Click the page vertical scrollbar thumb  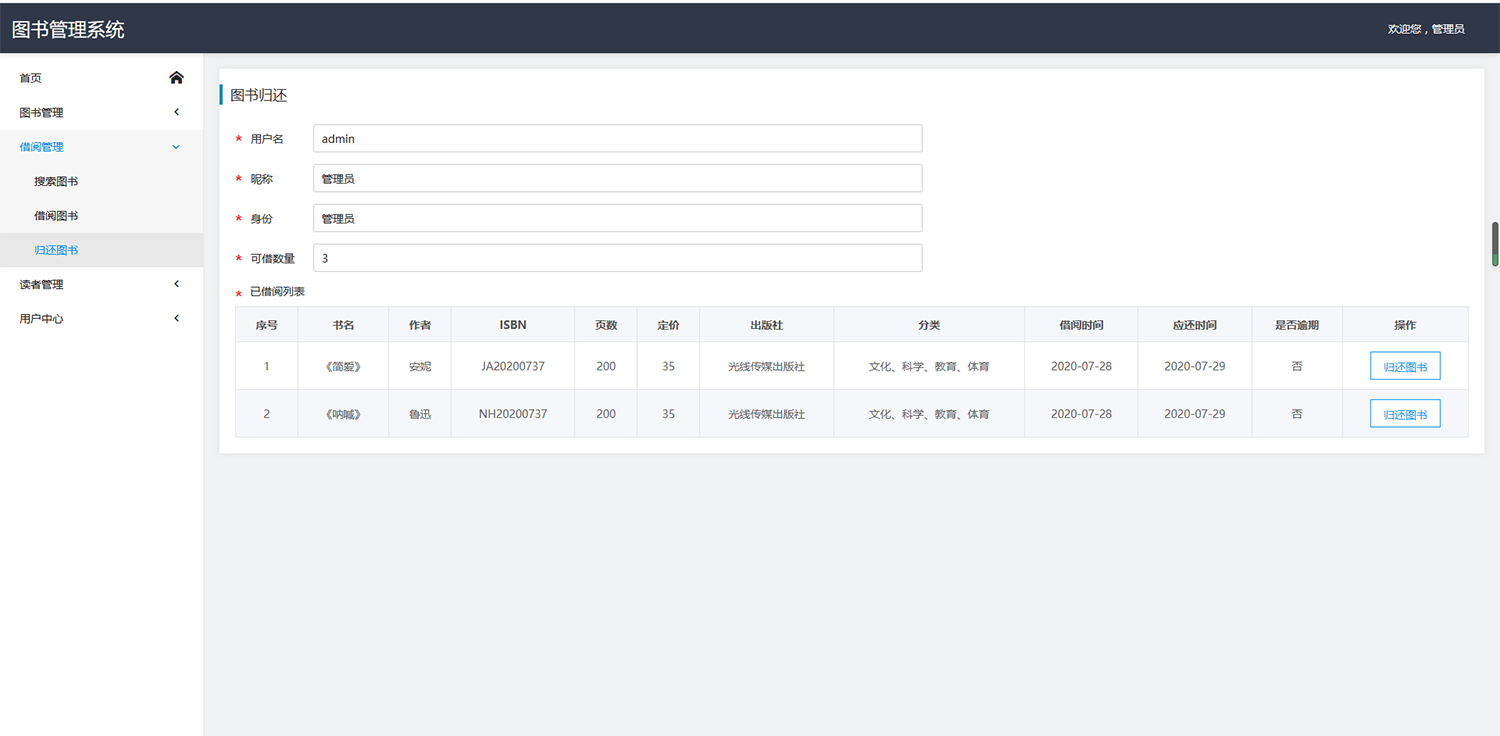(x=1495, y=244)
